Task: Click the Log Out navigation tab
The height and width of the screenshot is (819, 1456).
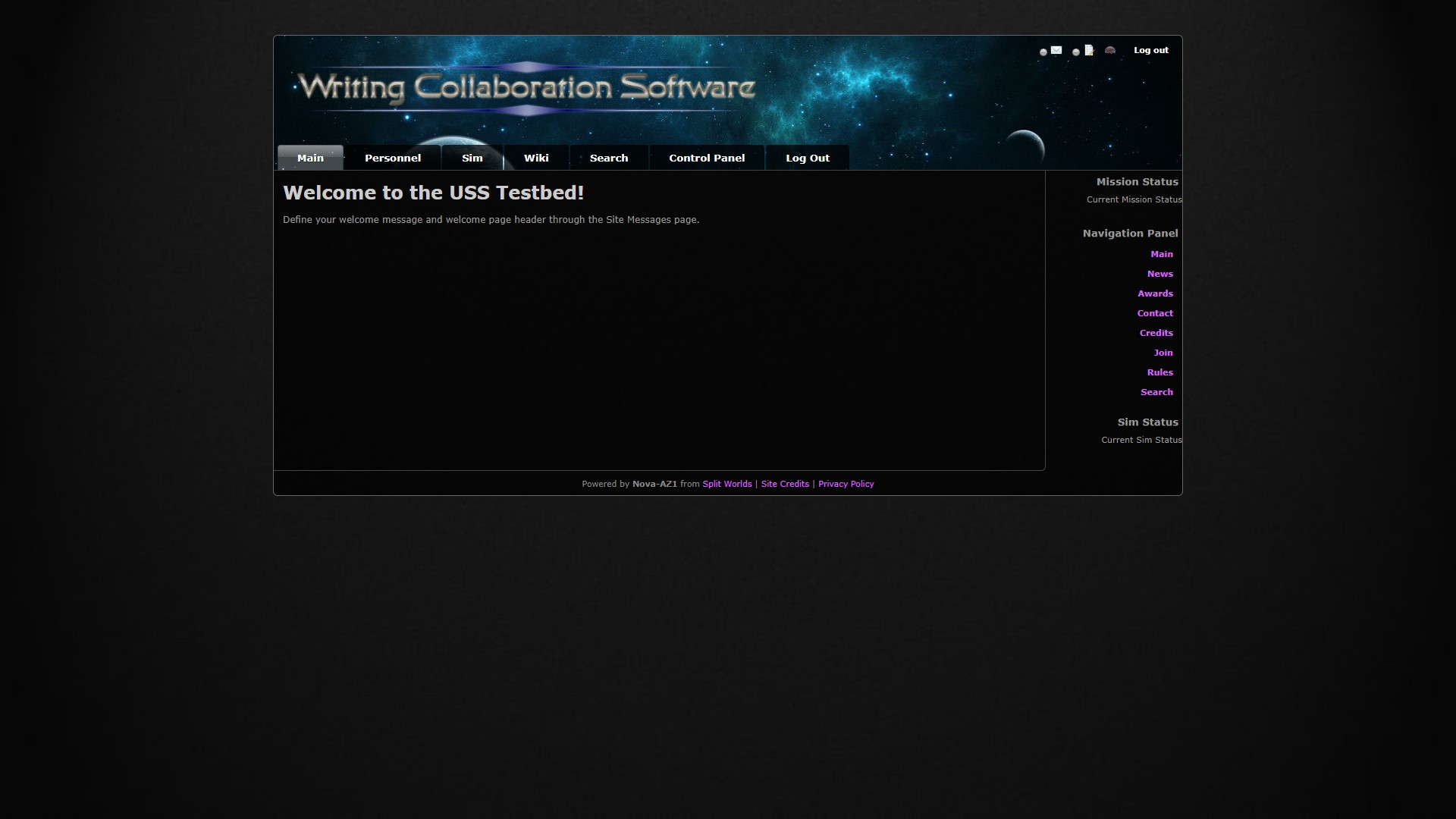Action: tap(807, 158)
